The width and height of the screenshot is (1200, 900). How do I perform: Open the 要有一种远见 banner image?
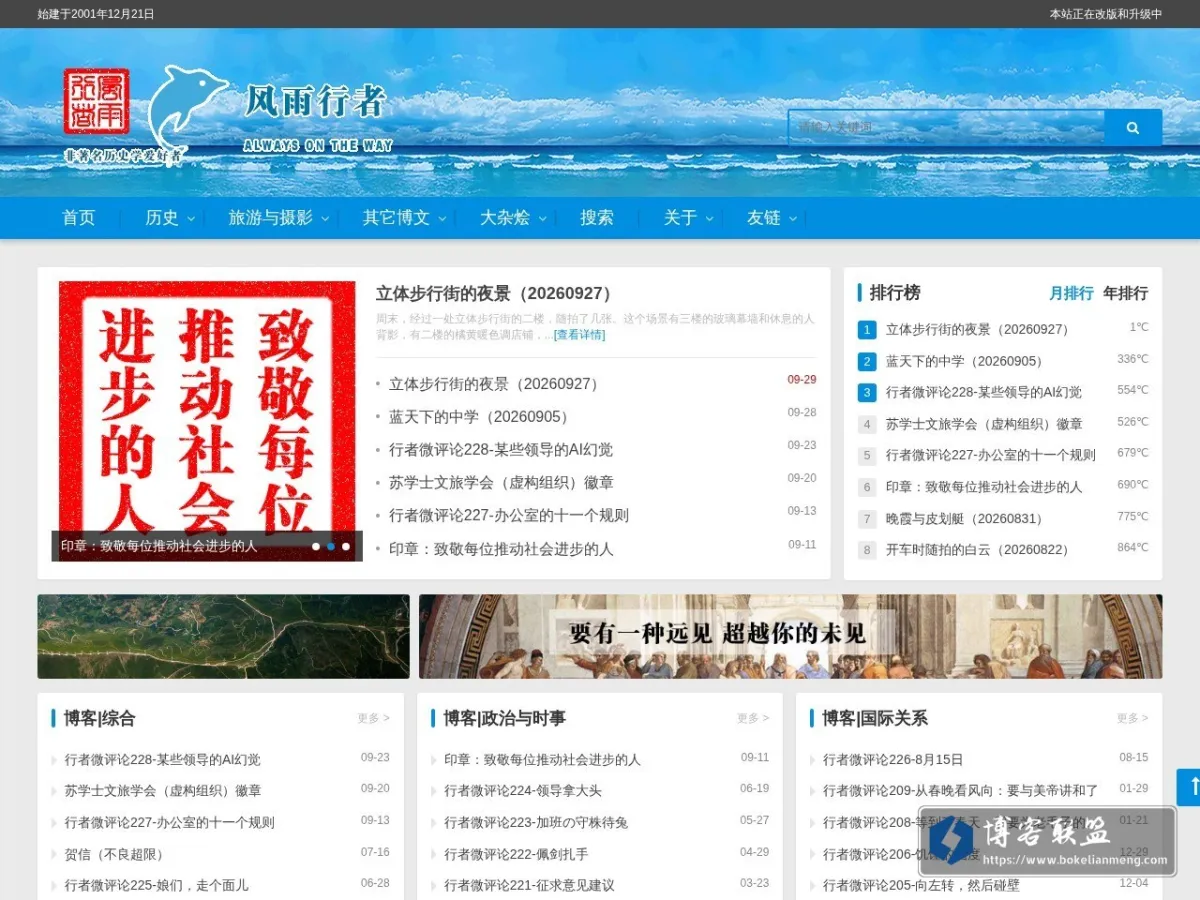pos(790,636)
